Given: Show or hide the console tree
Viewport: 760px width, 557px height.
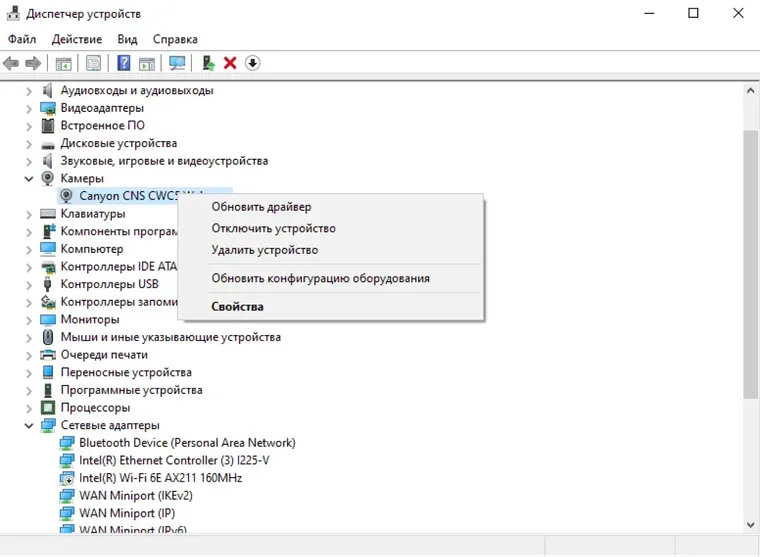Looking at the screenshot, I should point(63,63).
